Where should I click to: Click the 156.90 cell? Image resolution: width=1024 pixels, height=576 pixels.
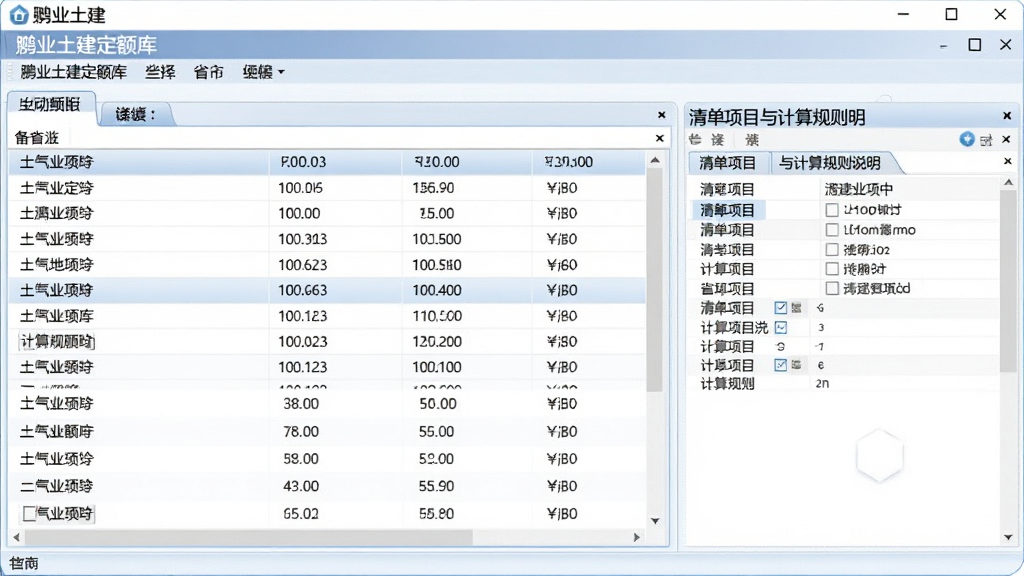(x=434, y=188)
